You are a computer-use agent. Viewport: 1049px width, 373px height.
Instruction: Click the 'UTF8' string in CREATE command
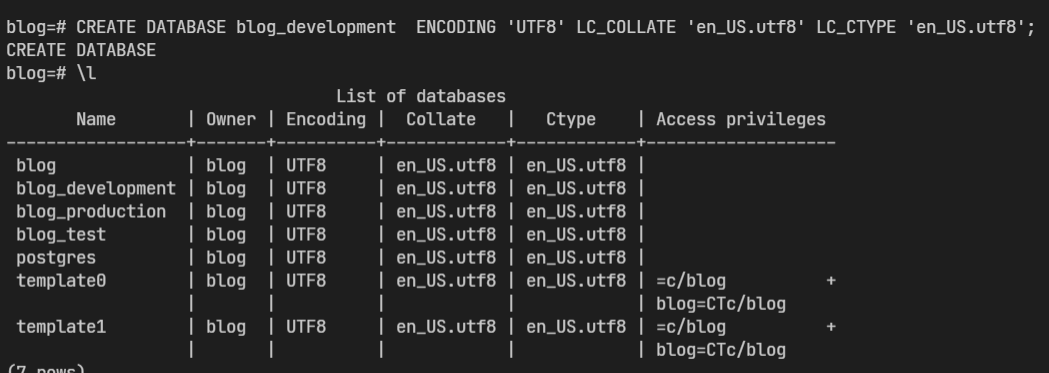pos(536,27)
